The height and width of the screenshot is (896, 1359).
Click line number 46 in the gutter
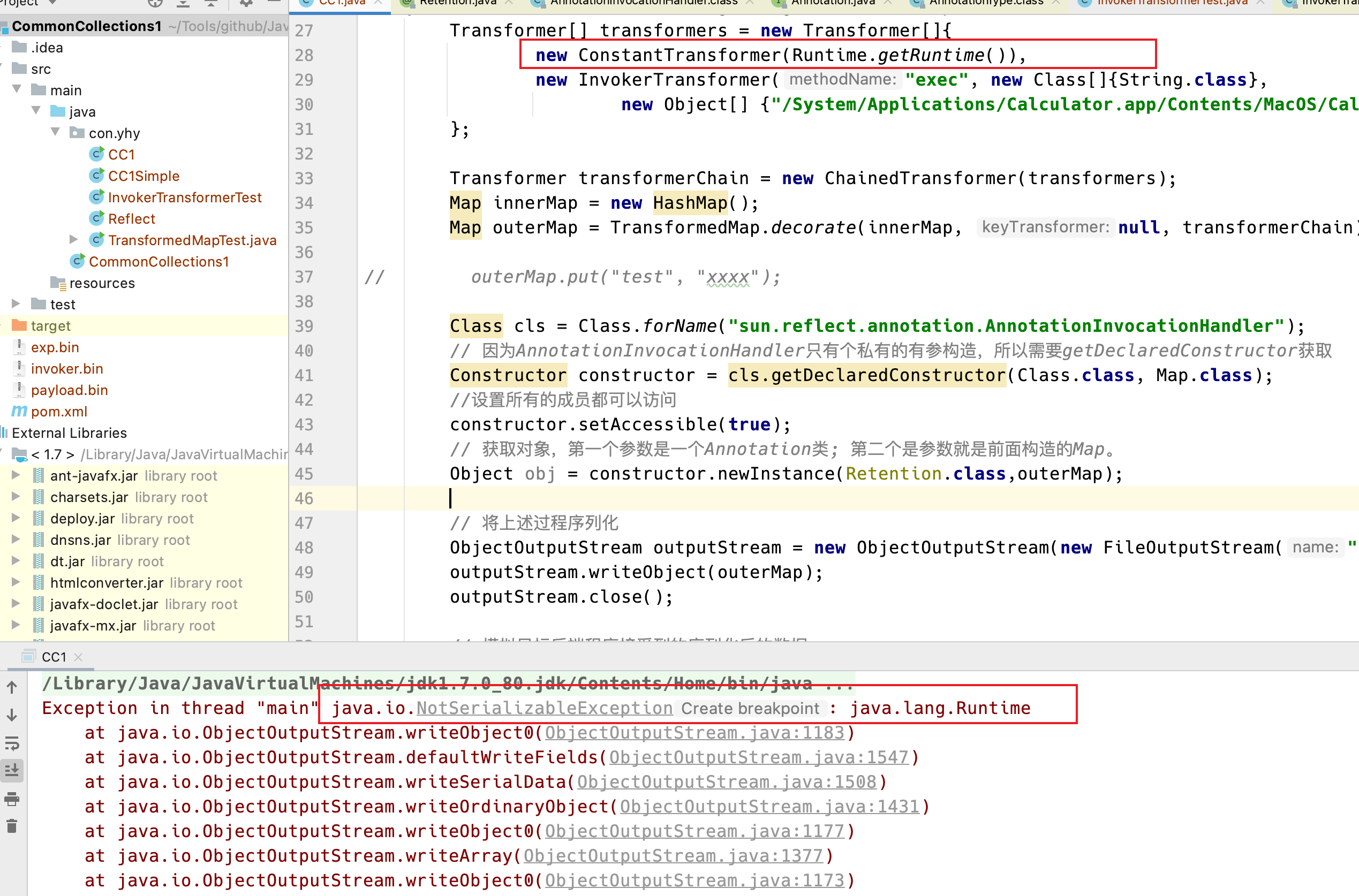coord(304,498)
